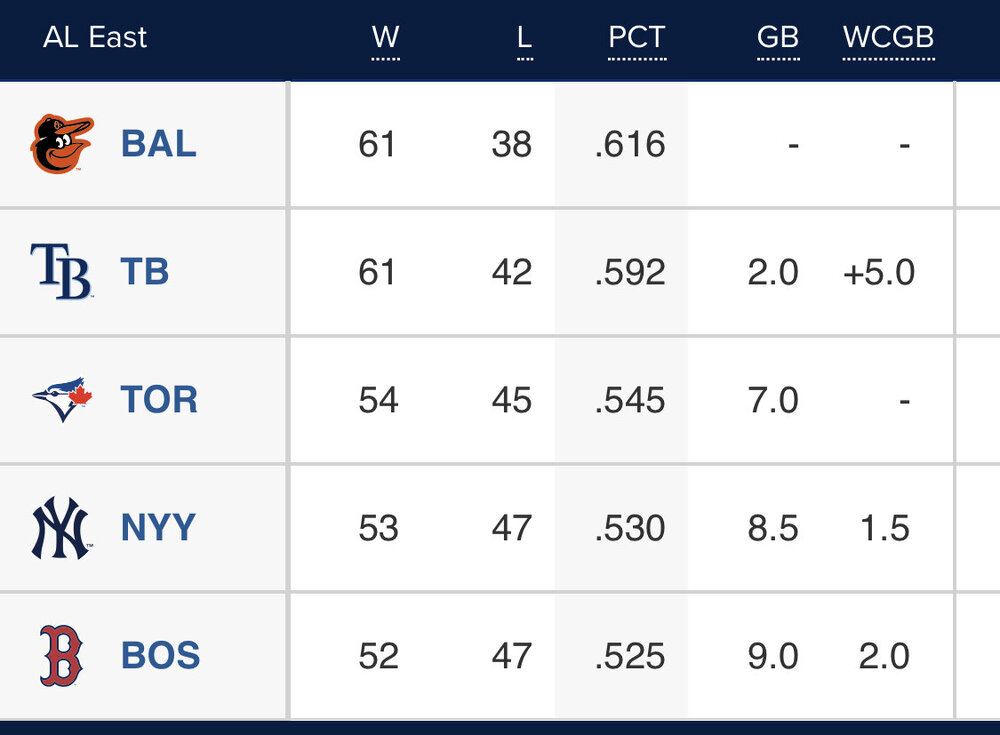
Task: Go to the TOR team page
Action: 159,400
